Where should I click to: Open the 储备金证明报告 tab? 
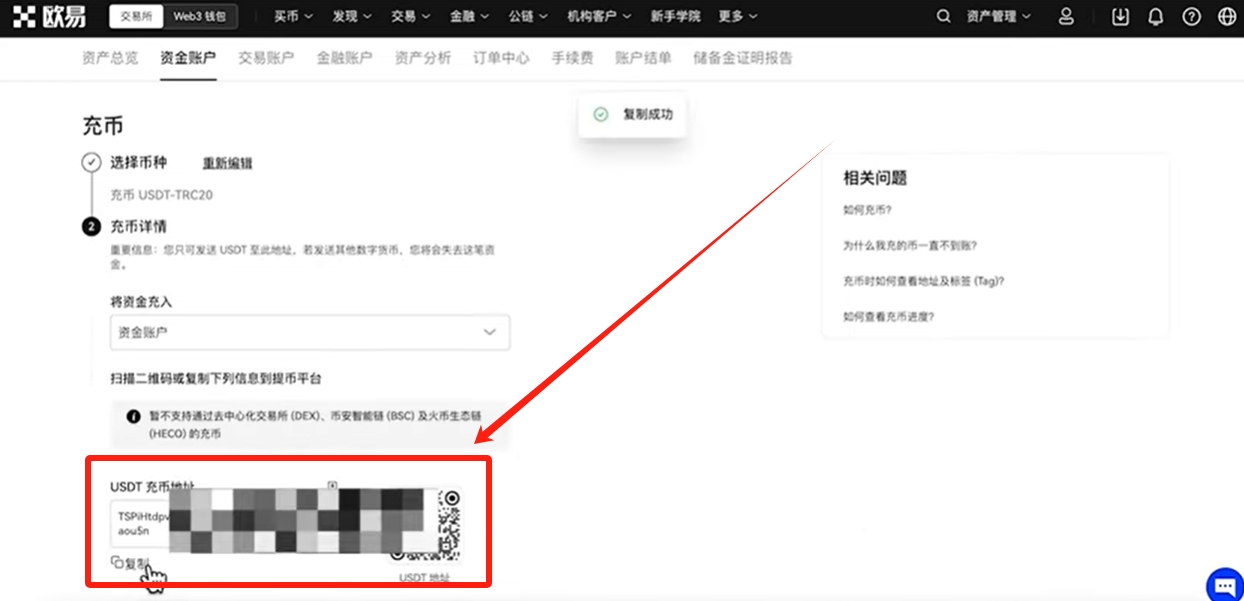click(x=743, y=58)
